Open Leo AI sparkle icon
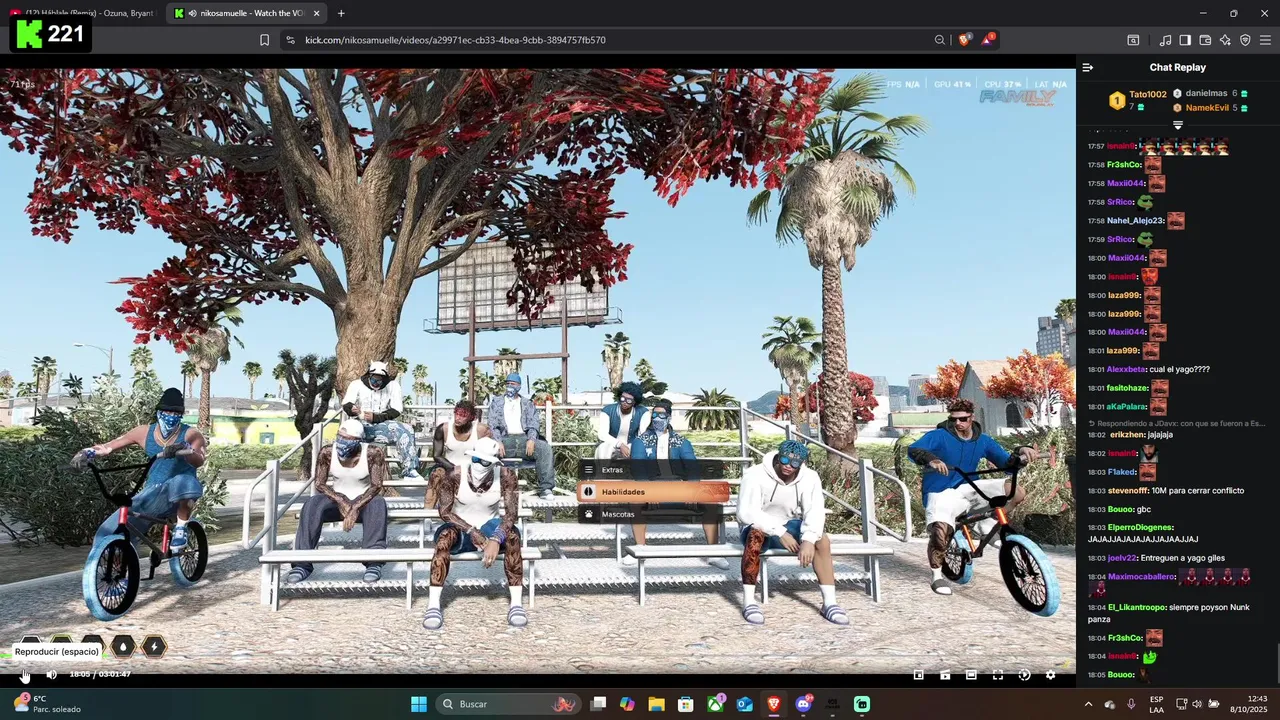The image size is (1280, 720). tap(1225, 40)
